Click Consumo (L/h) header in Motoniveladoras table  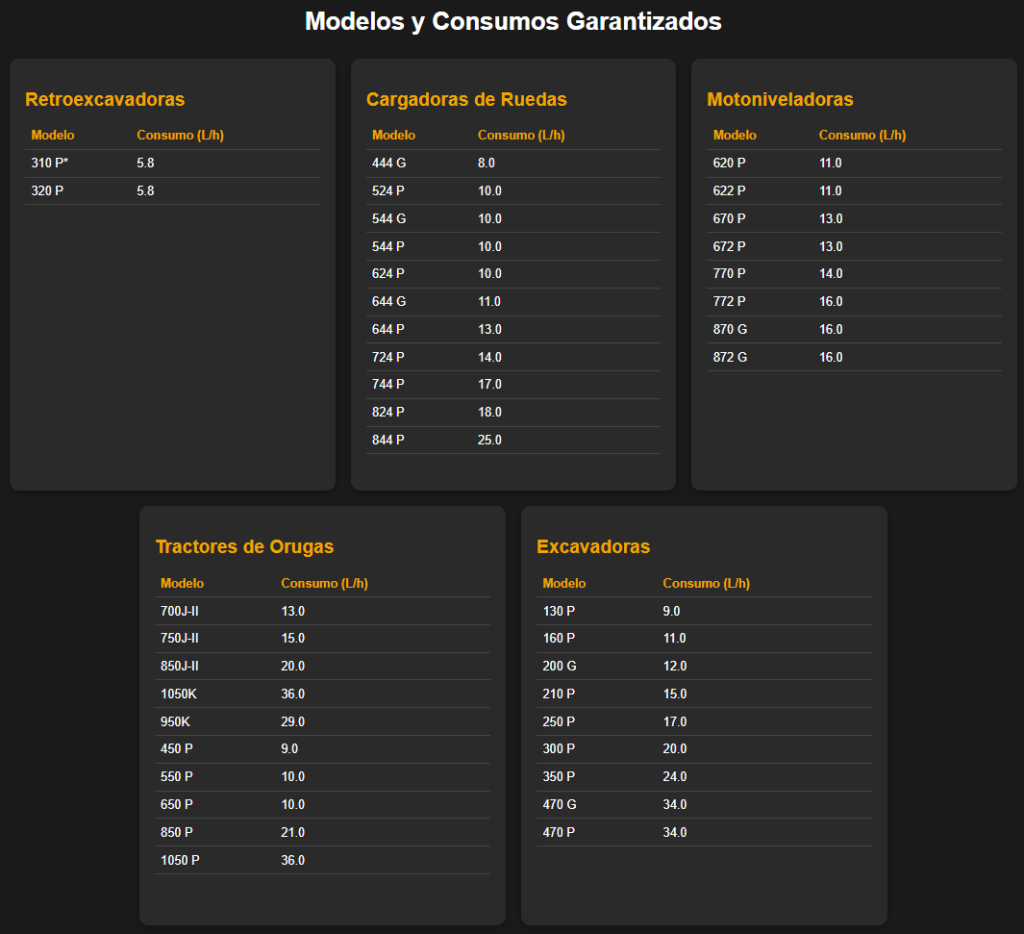point(862,135)
